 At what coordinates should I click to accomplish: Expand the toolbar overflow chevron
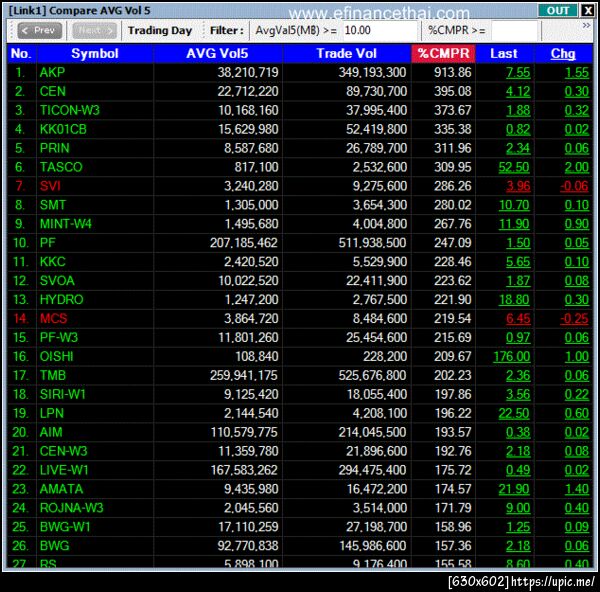(x=586, y=26)
